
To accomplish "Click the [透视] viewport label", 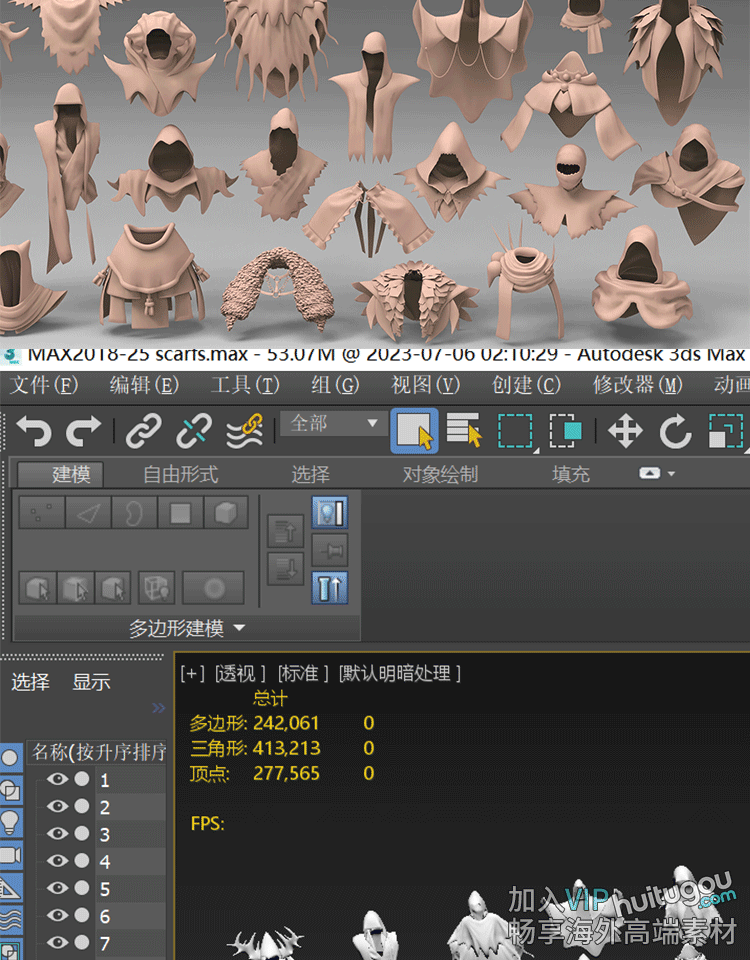I will (241, 673).
